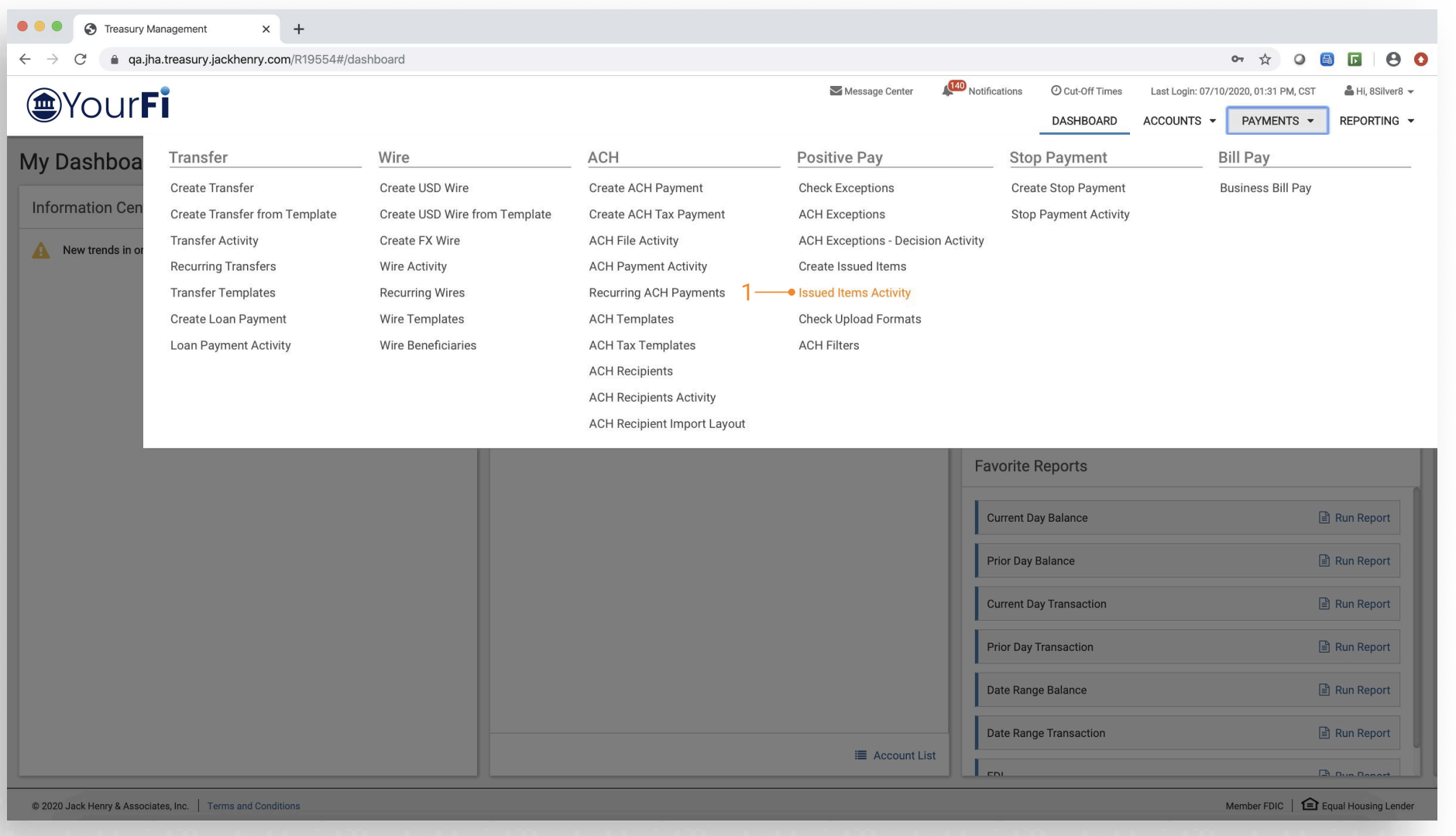Choose Create ACH Payment
This screenshot has height=836, width=1456.
coord(645,188)
